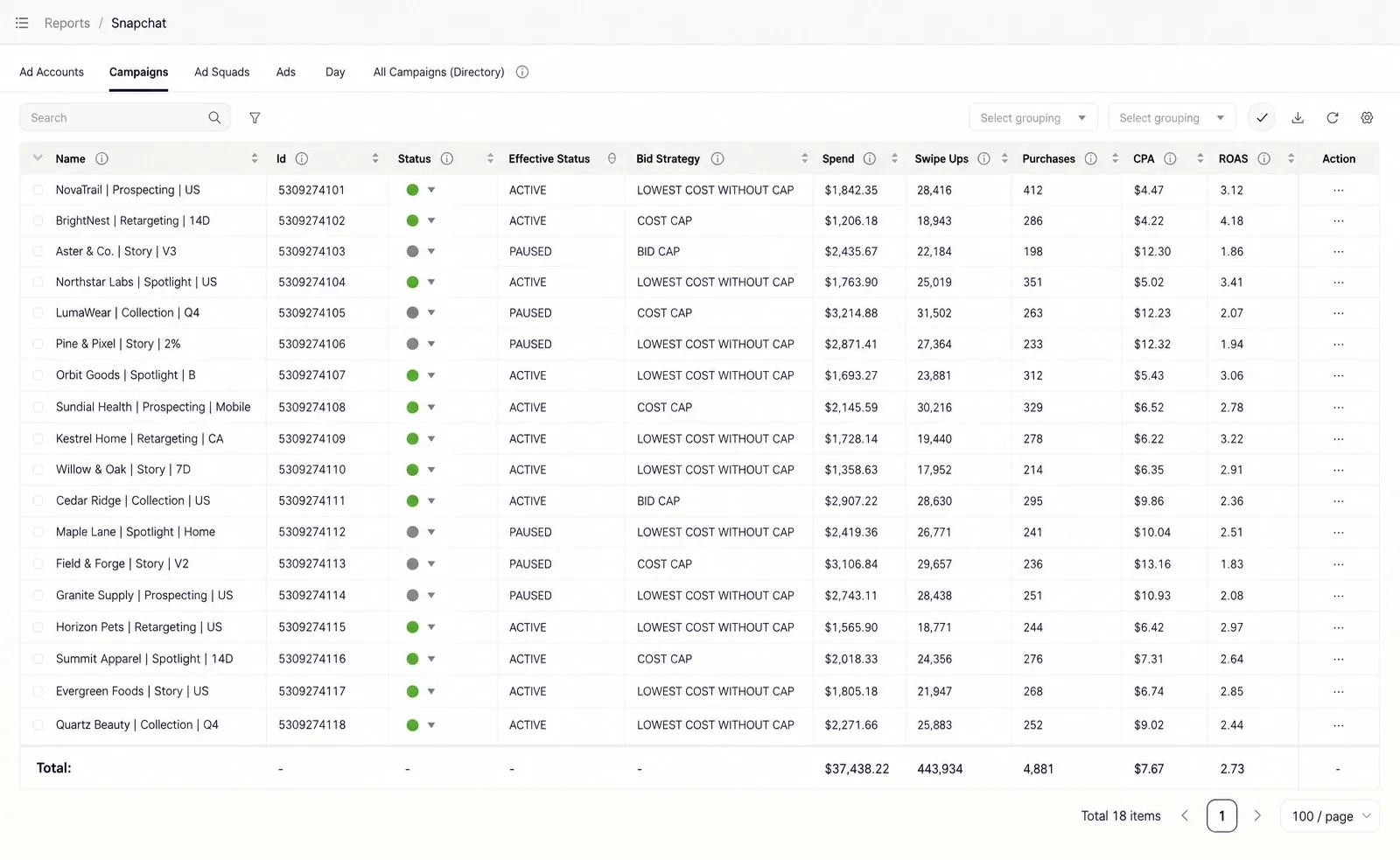Open the Effective Status column filter icon

612,159
